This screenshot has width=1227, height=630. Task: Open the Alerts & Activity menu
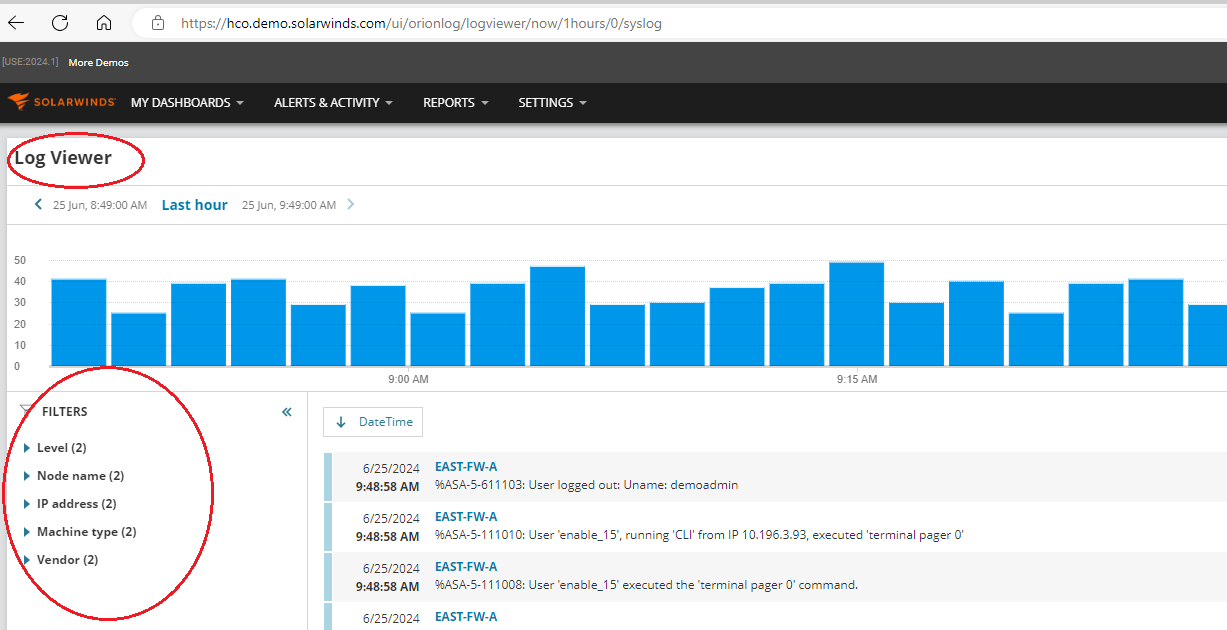pyautogui.click(x=333, y=102)
